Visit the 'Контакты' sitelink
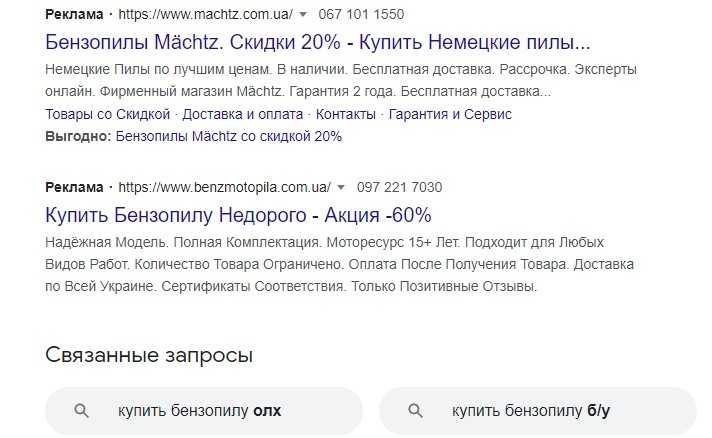 point(346,114)
